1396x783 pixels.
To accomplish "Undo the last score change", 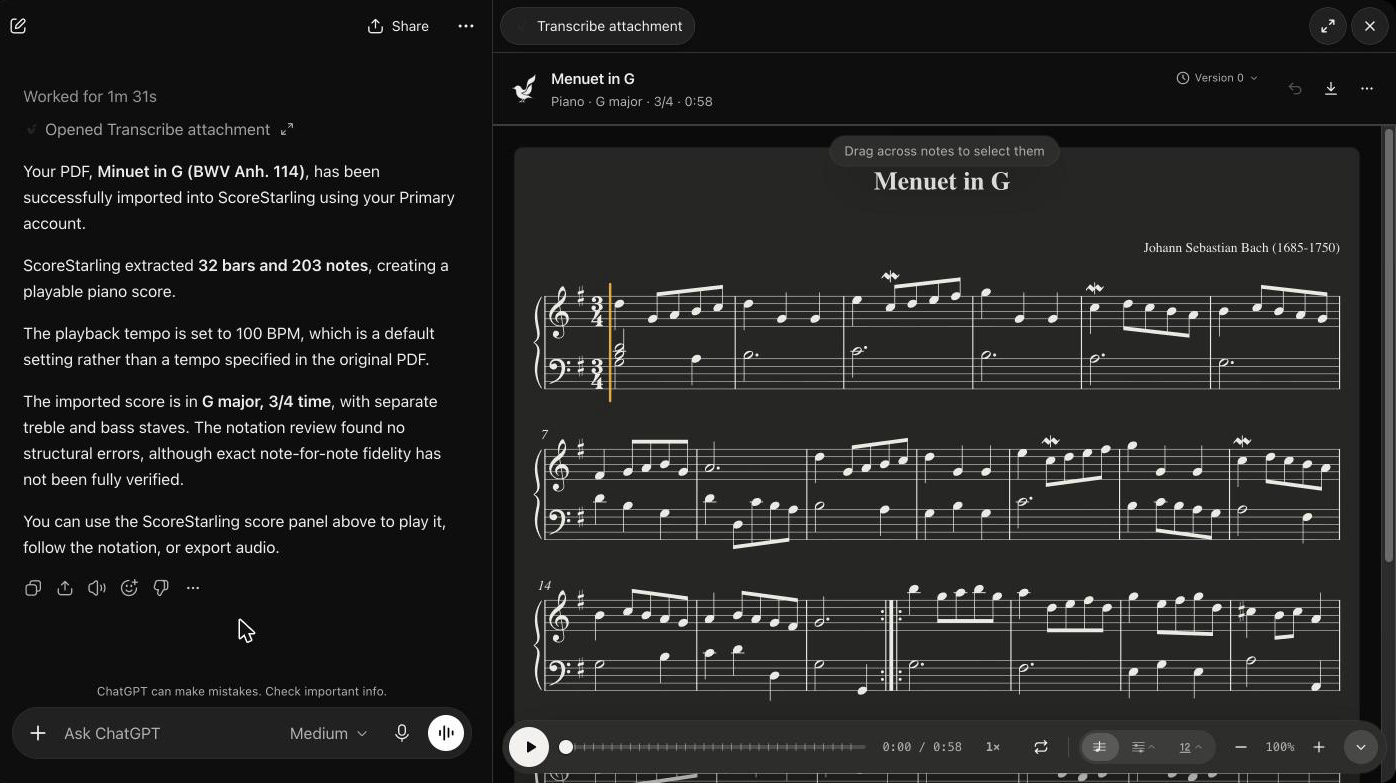I will click(x=1295, y=89).
